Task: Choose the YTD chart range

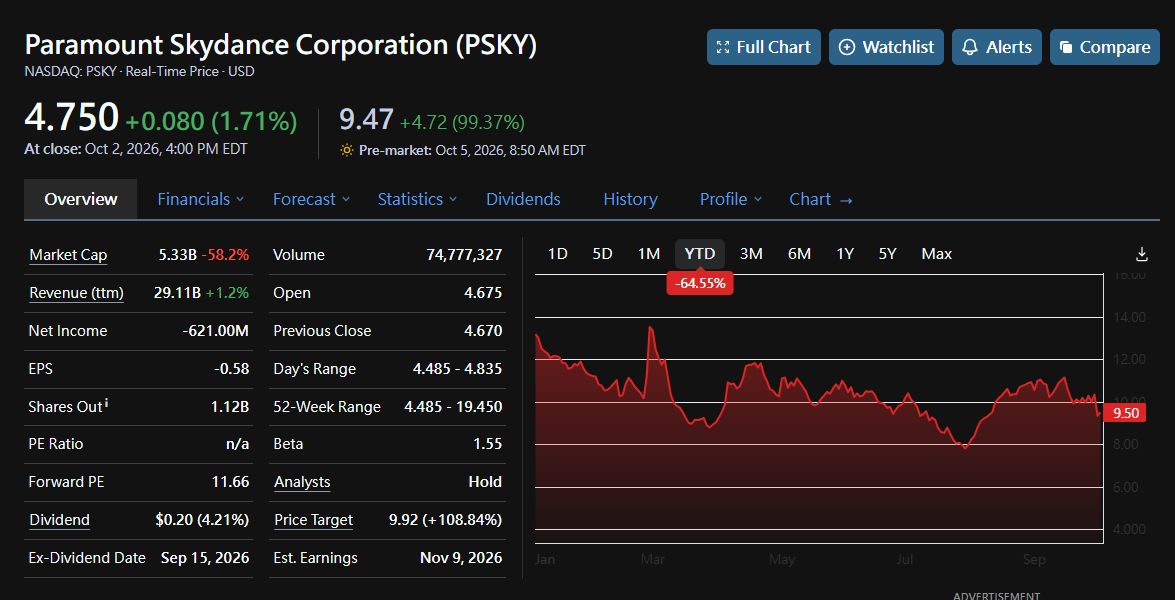Action: click(x=700, y=254)
